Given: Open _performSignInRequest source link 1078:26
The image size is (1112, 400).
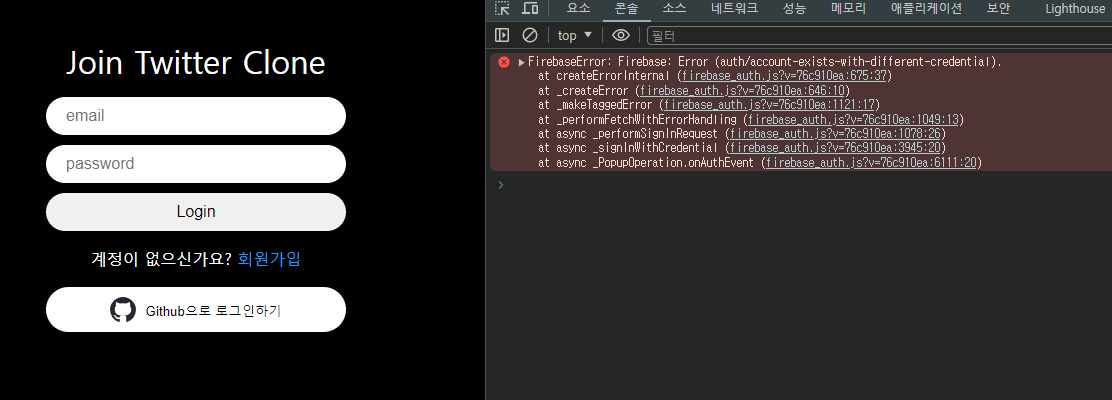Looking at the screenshot, I should pos(835,134).
